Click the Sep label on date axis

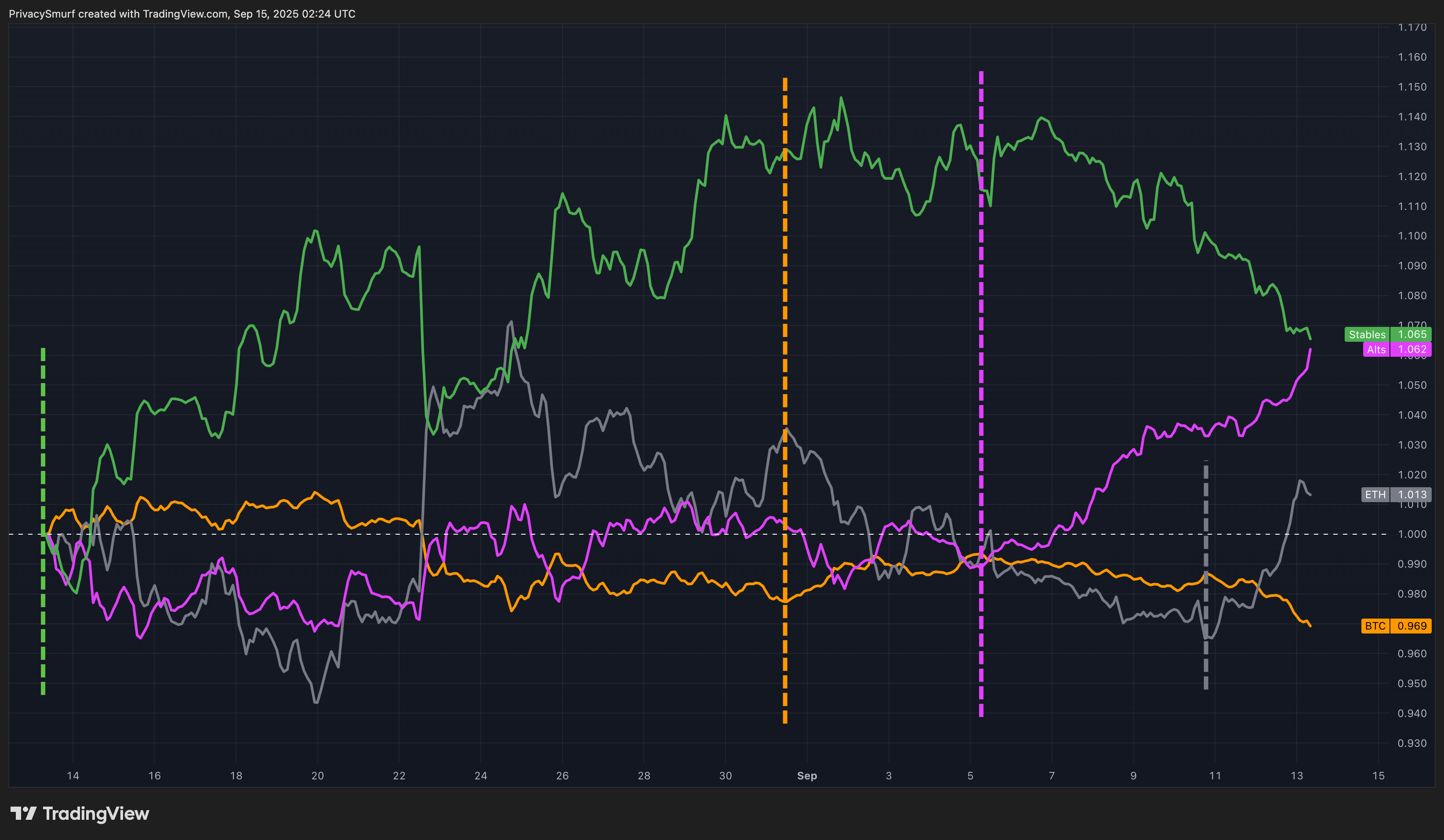807,776
